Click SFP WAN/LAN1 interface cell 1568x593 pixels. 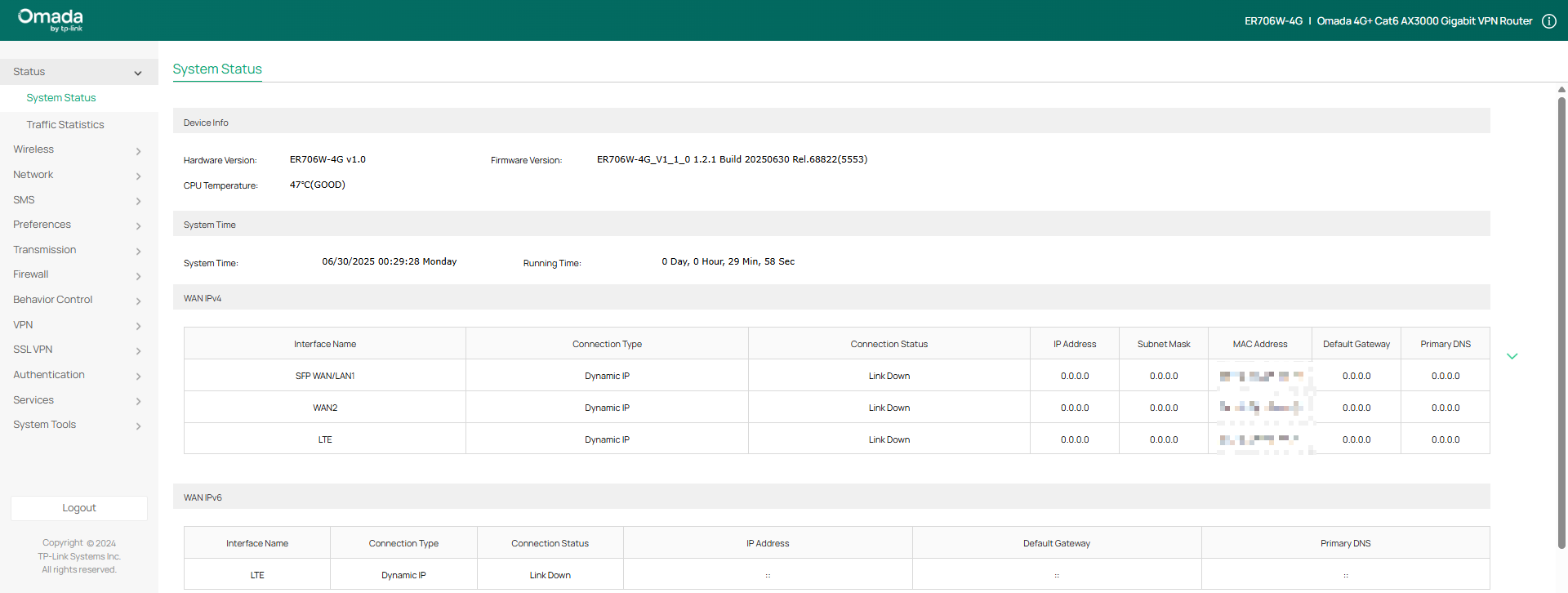tap(325, 376)
